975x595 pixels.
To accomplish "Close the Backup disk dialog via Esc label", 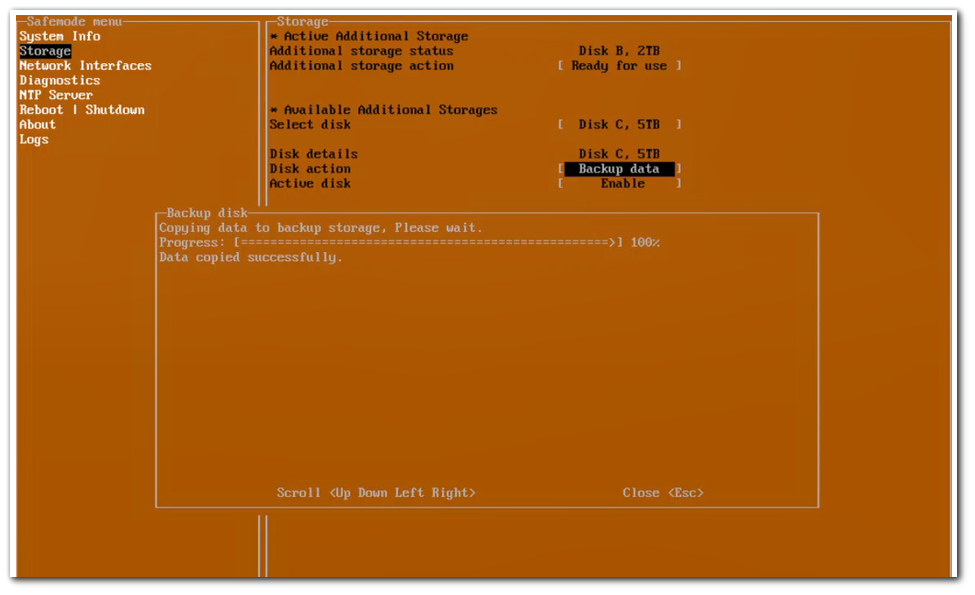I will 662,493.
